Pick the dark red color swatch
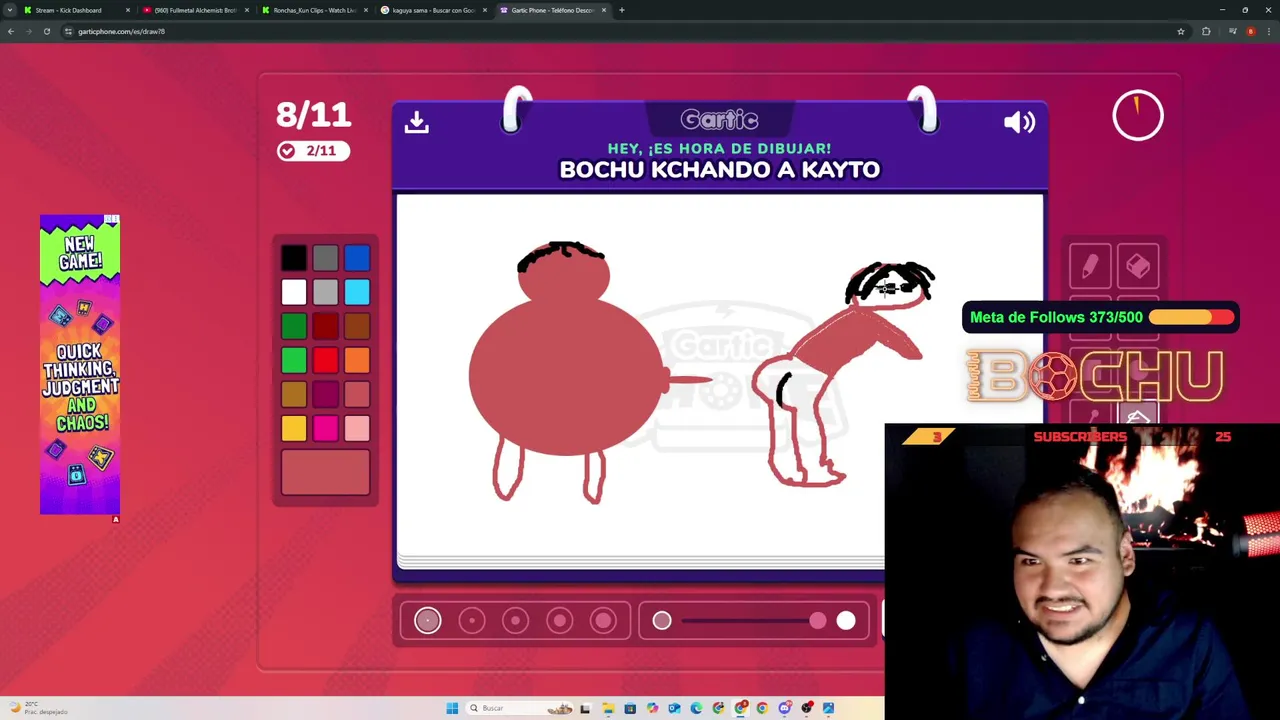1280x720 pixels. 325,326
